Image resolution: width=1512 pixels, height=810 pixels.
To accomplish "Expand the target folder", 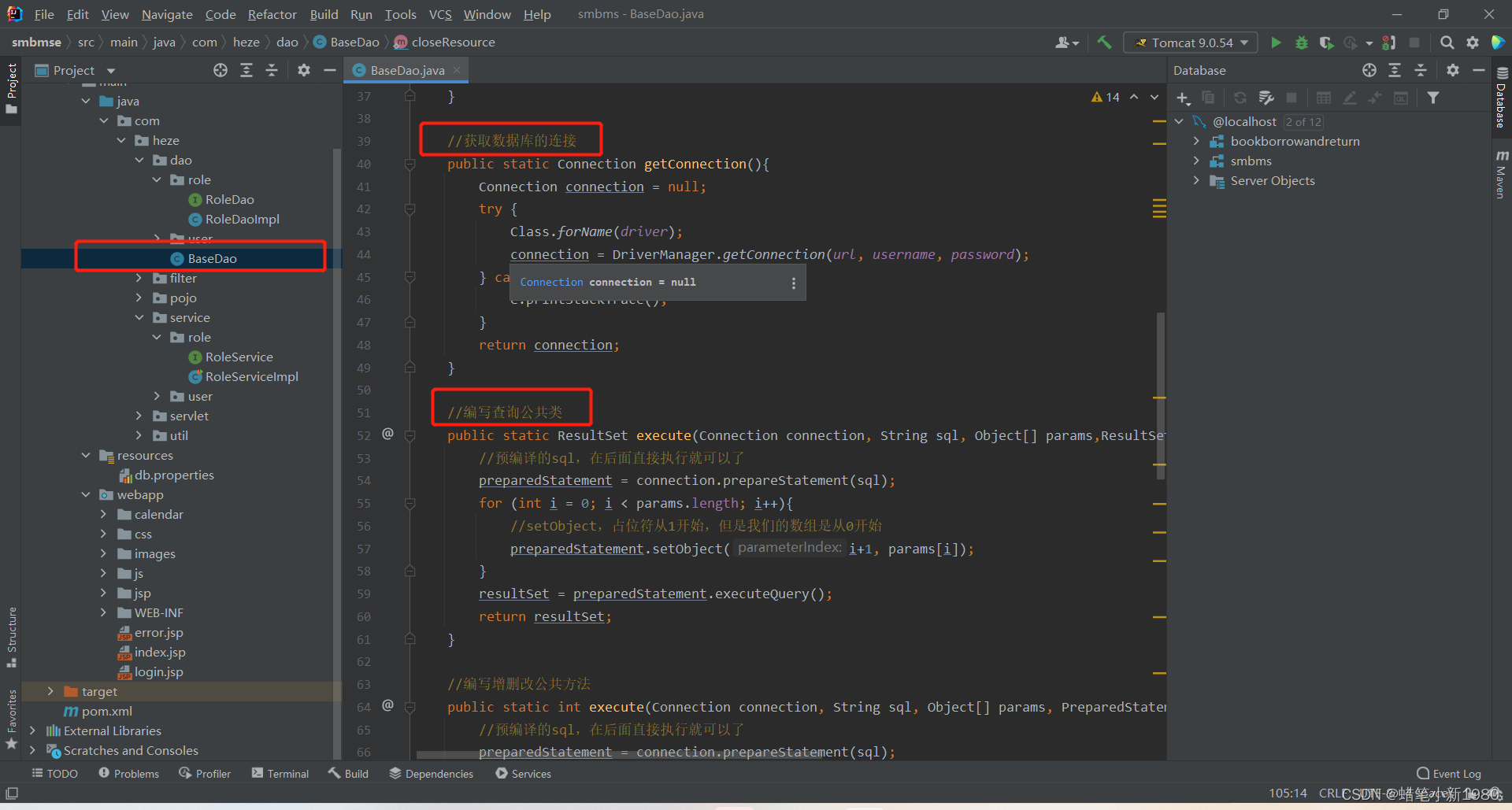I will [50, 691].
